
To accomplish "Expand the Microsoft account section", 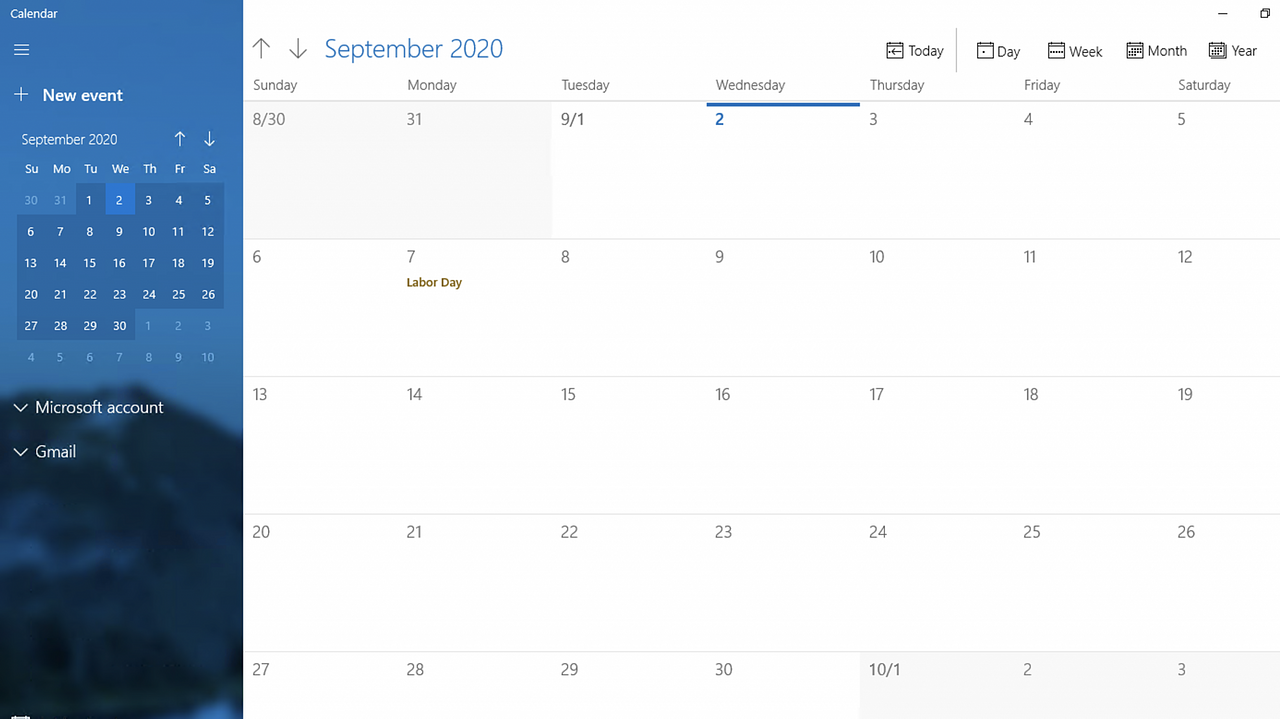I will click(88, 407).
